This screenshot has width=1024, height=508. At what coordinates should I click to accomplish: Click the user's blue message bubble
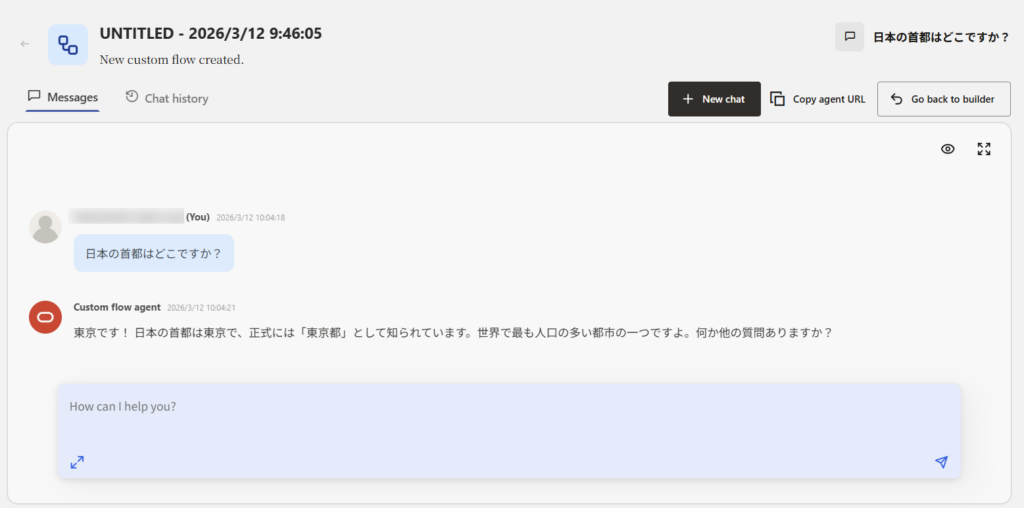pyautogui.click(x=153, y=253)
